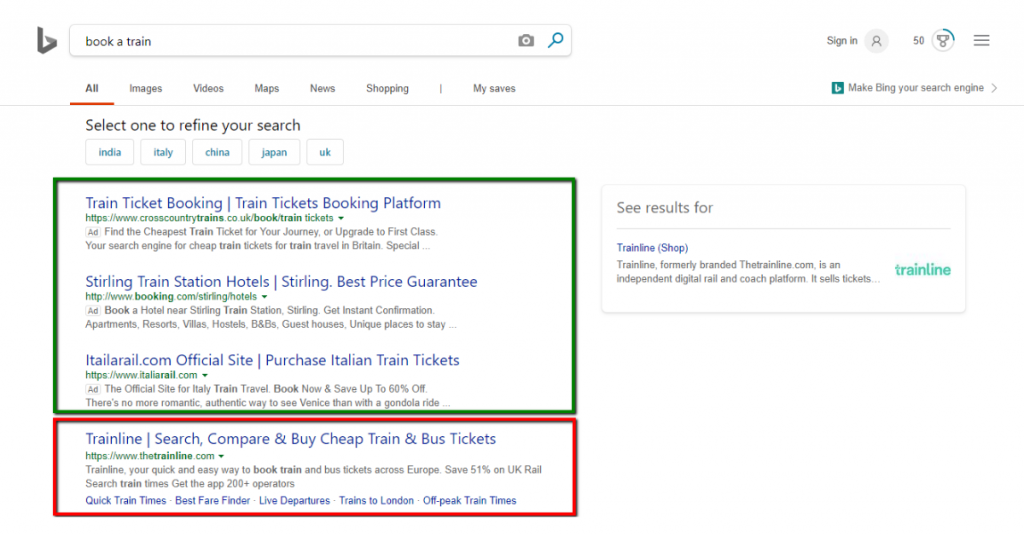Expand dropdown arrow beside thetrainline.com URL
1024x536 pixels.
click(x=221, y=456)
